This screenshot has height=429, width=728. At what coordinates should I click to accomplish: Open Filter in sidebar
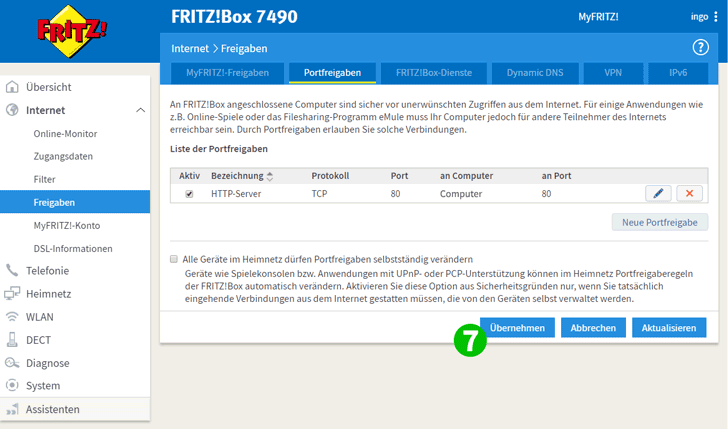coord(45,179)
